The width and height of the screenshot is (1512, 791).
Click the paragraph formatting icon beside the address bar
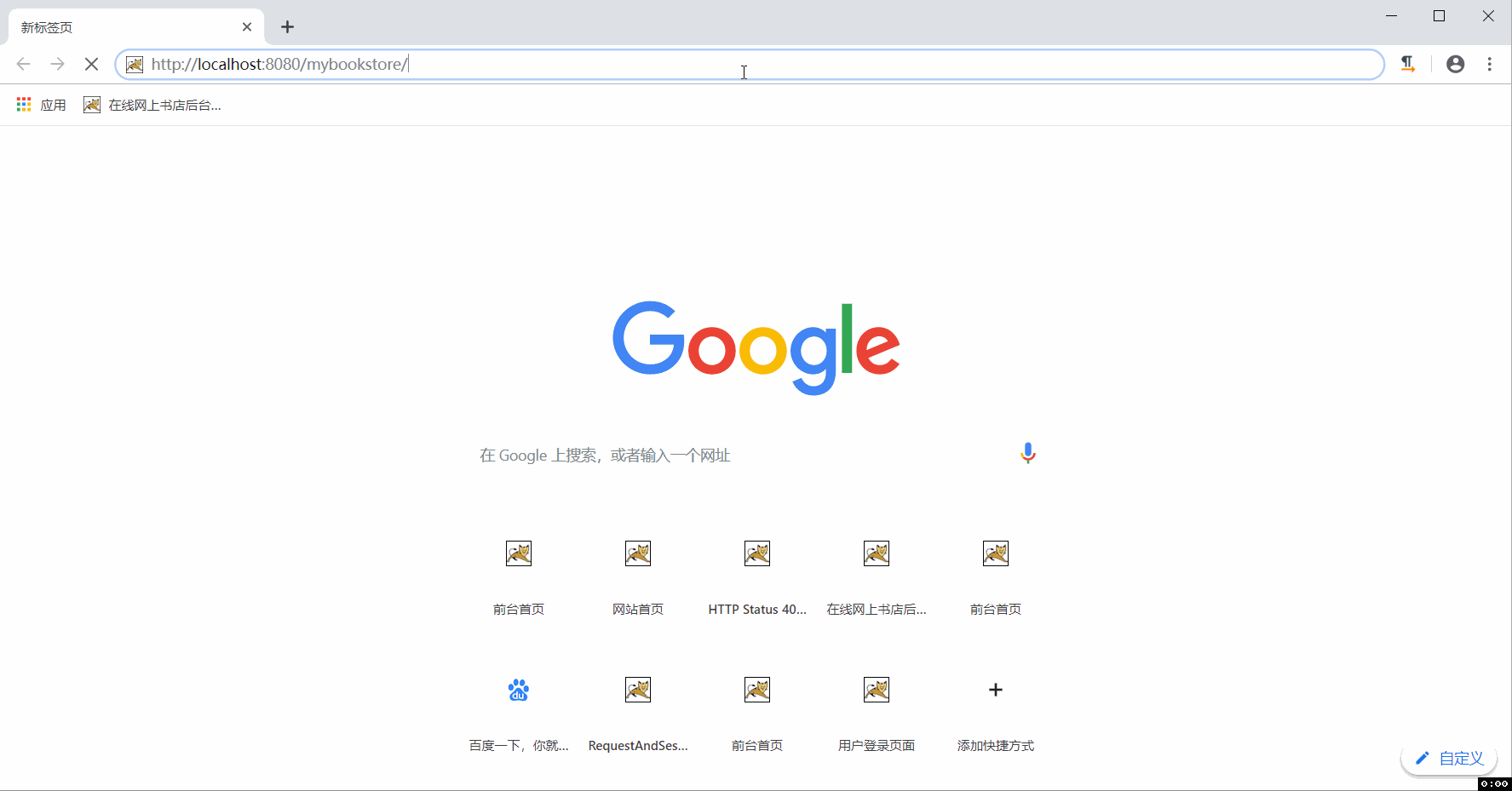[1407, 64]
